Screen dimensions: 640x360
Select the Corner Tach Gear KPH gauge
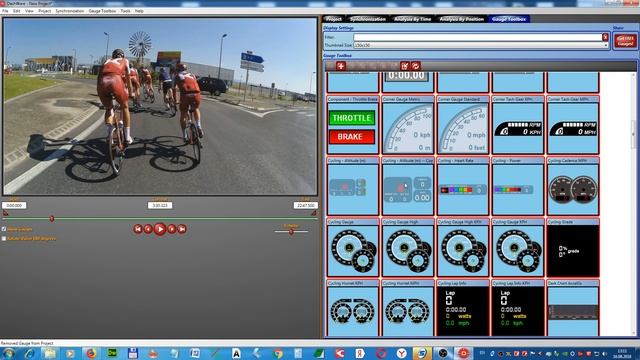coord(518,125)
